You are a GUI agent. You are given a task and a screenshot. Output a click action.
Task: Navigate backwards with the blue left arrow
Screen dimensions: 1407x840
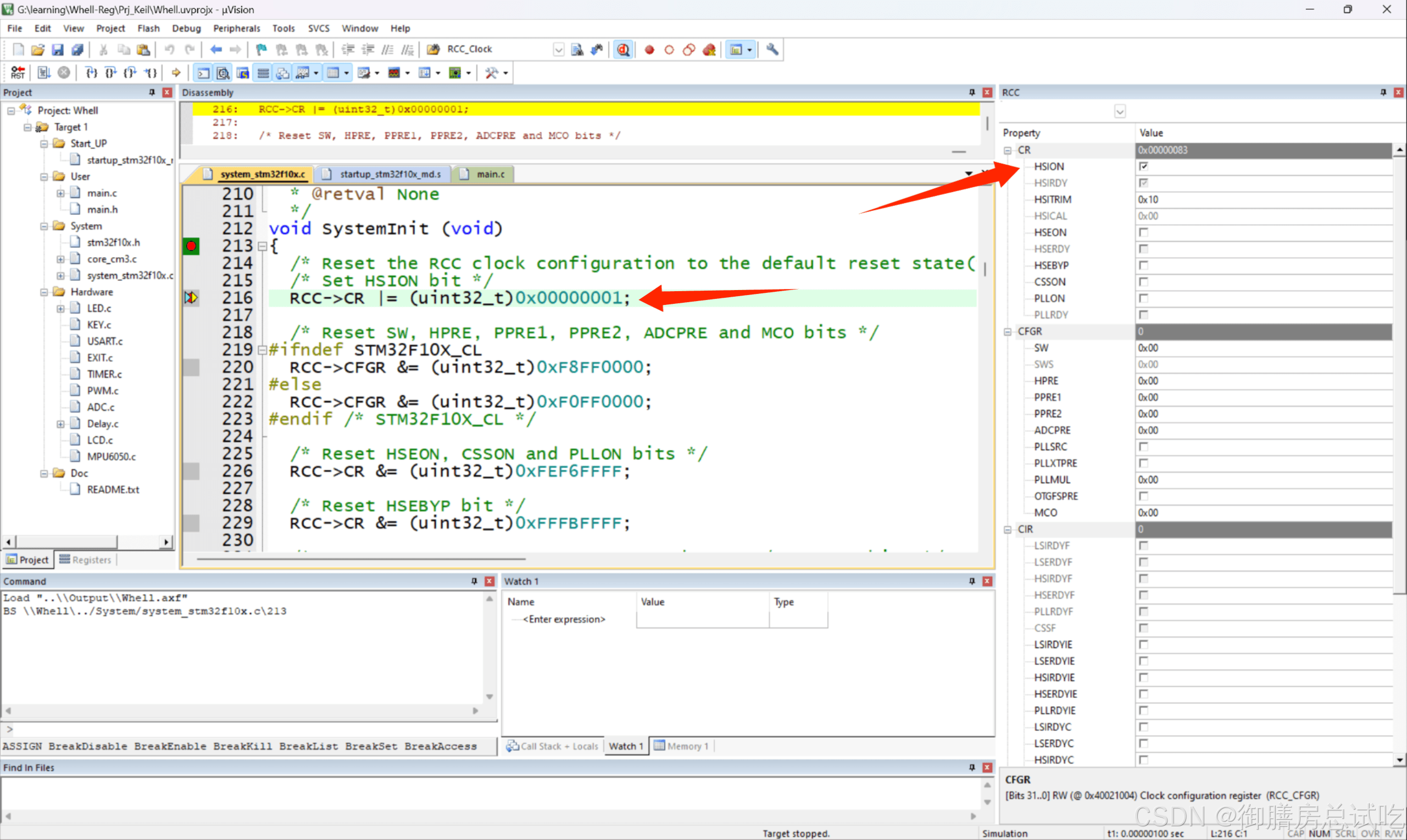(x=215, y=49)
